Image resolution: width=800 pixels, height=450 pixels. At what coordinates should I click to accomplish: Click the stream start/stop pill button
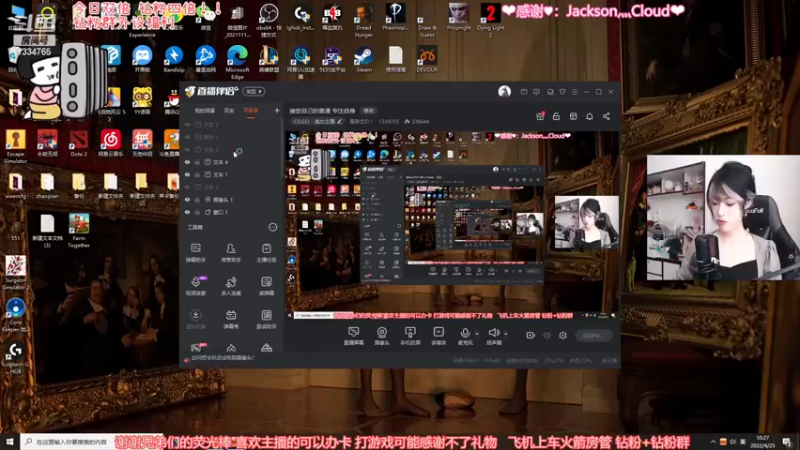pos(593,335)
